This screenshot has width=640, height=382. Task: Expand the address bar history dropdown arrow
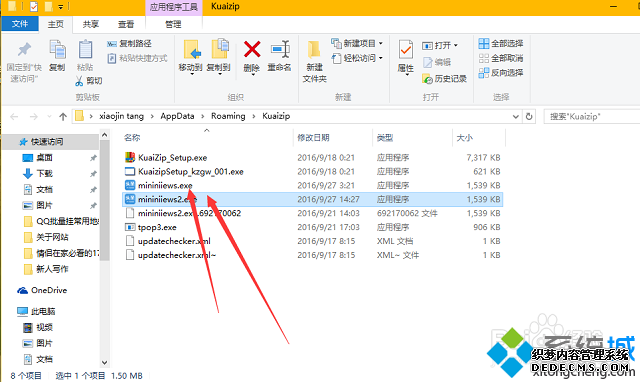coord(516,117)
